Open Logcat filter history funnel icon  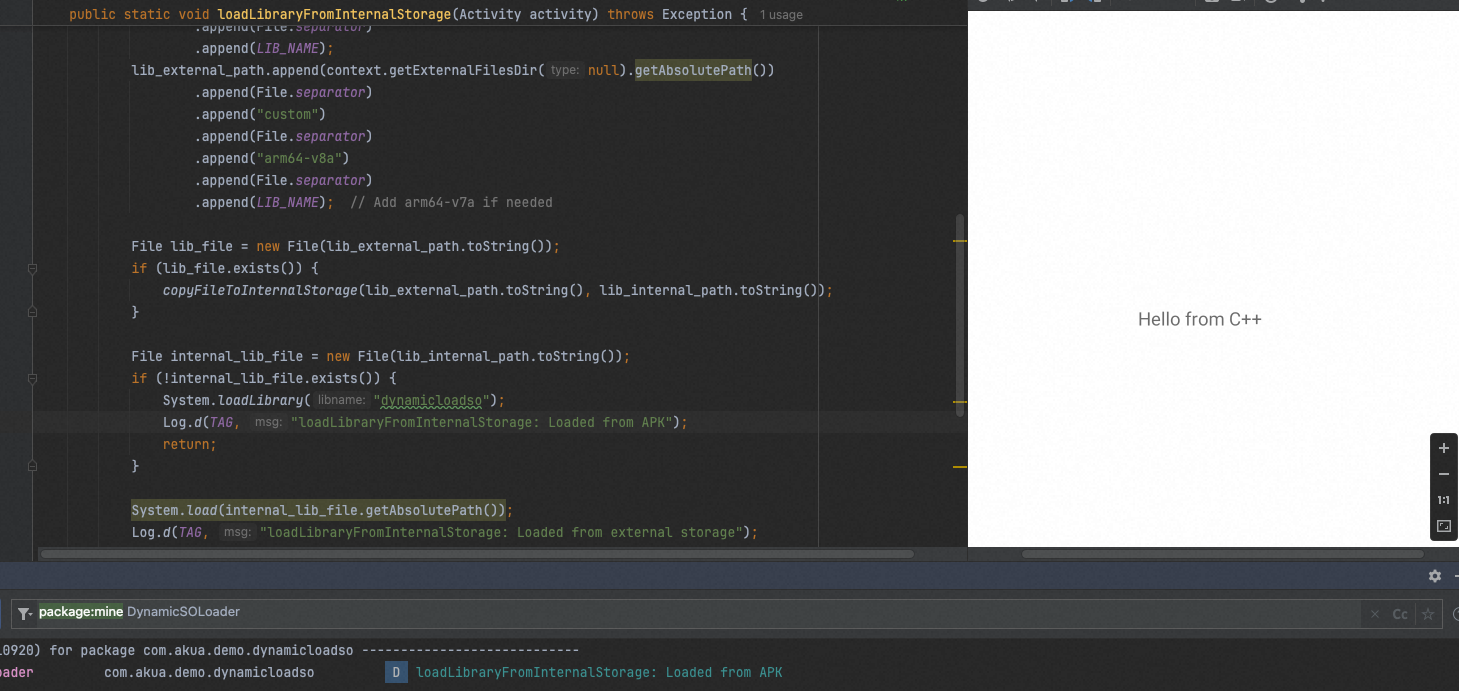click(x=25, y=613)
